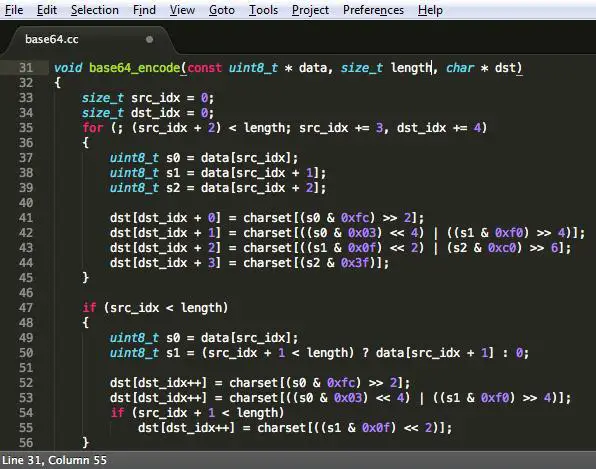Open the Edit menu
The height and width of the screenshot is (469, 596).
(47, 10)
